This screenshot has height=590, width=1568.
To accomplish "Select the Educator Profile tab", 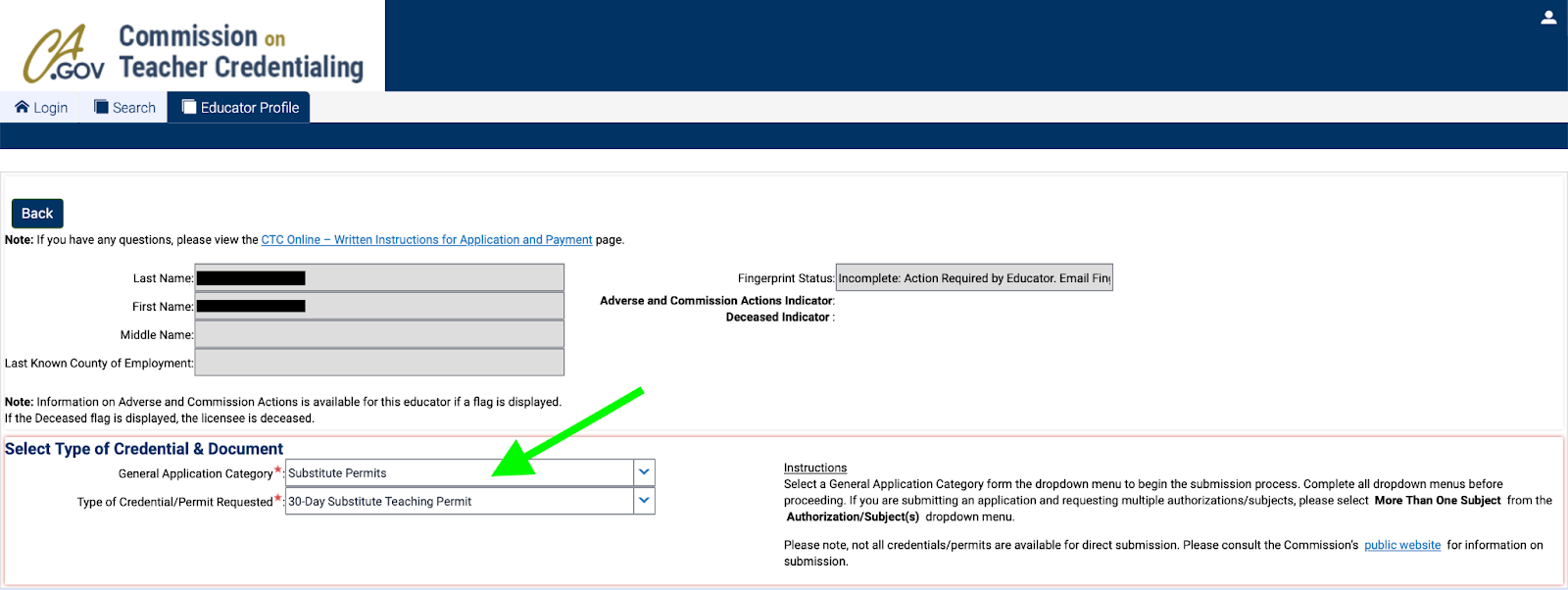I will [x=239, y=107].
